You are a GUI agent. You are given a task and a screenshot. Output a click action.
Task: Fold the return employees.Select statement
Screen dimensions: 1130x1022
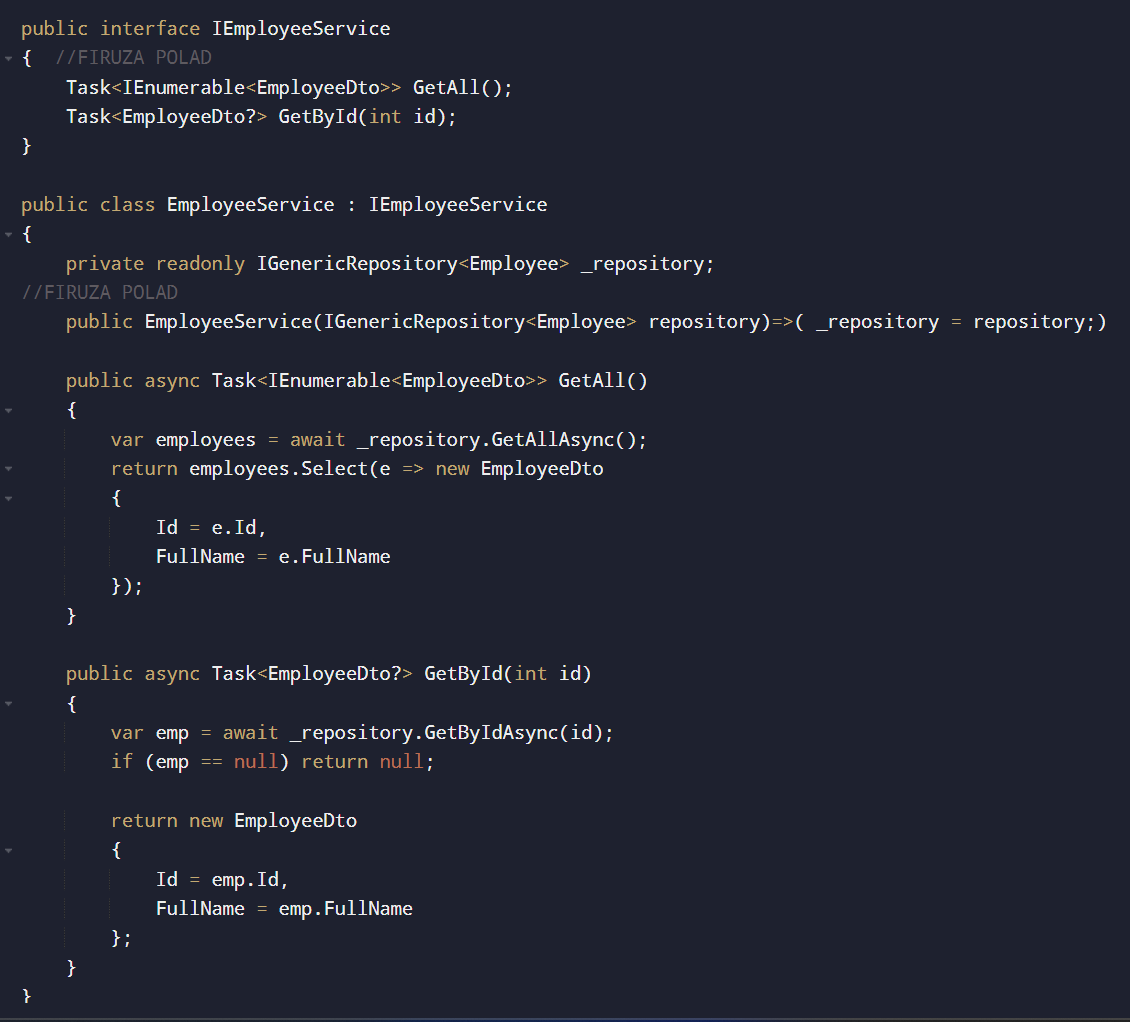coord(8,468)
